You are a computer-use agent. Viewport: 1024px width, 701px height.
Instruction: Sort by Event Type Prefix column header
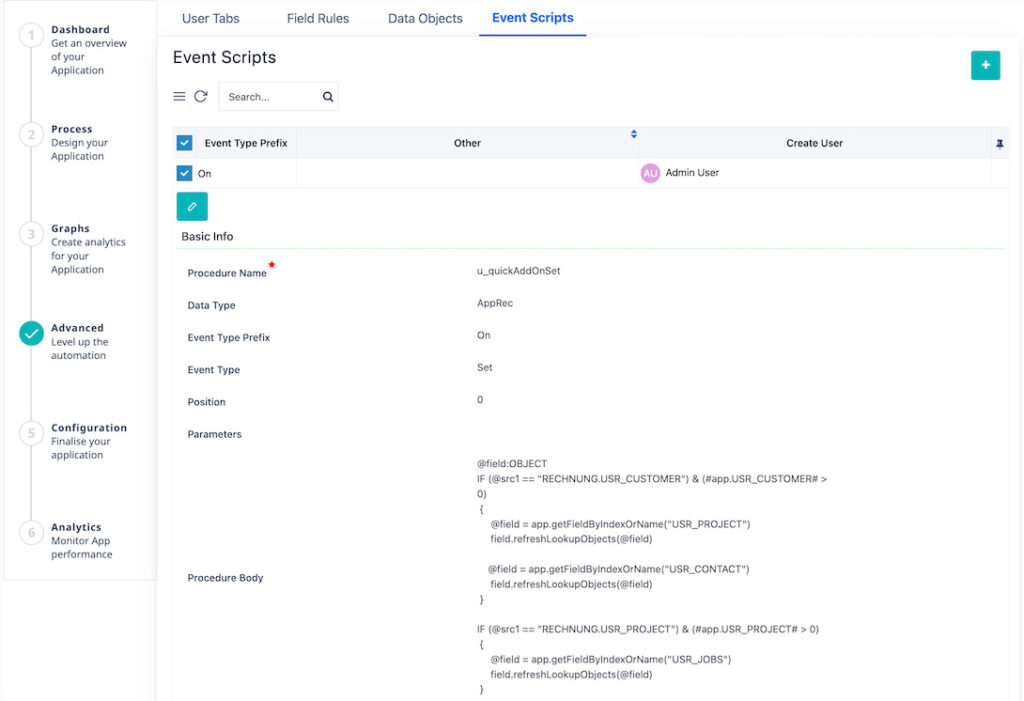pos(246,143)
